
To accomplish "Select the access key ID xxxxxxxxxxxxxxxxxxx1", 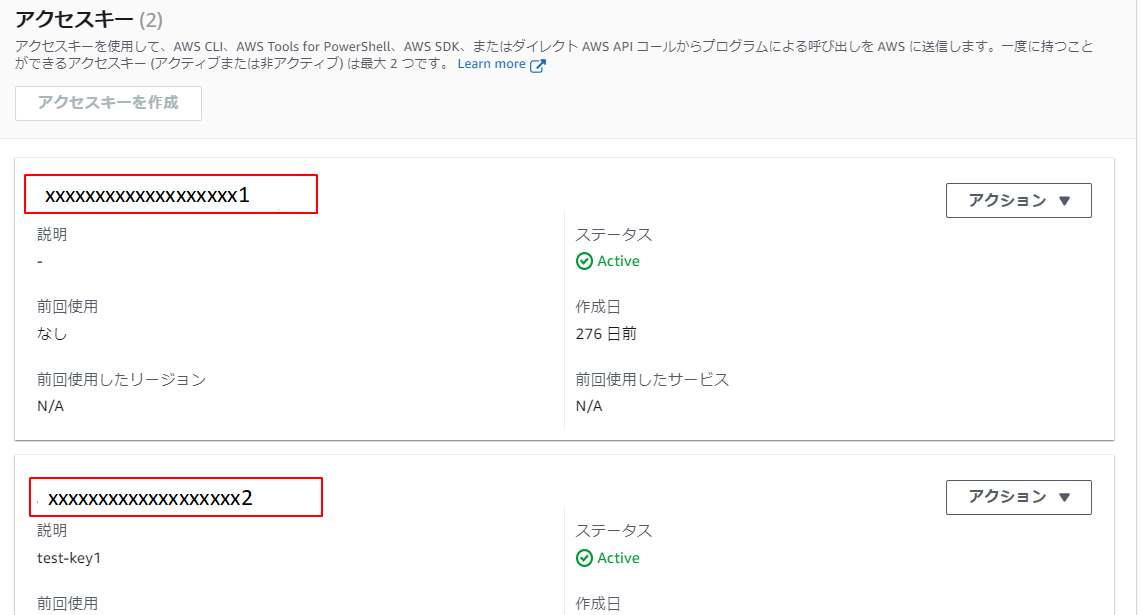I will (x=147, y=195).
